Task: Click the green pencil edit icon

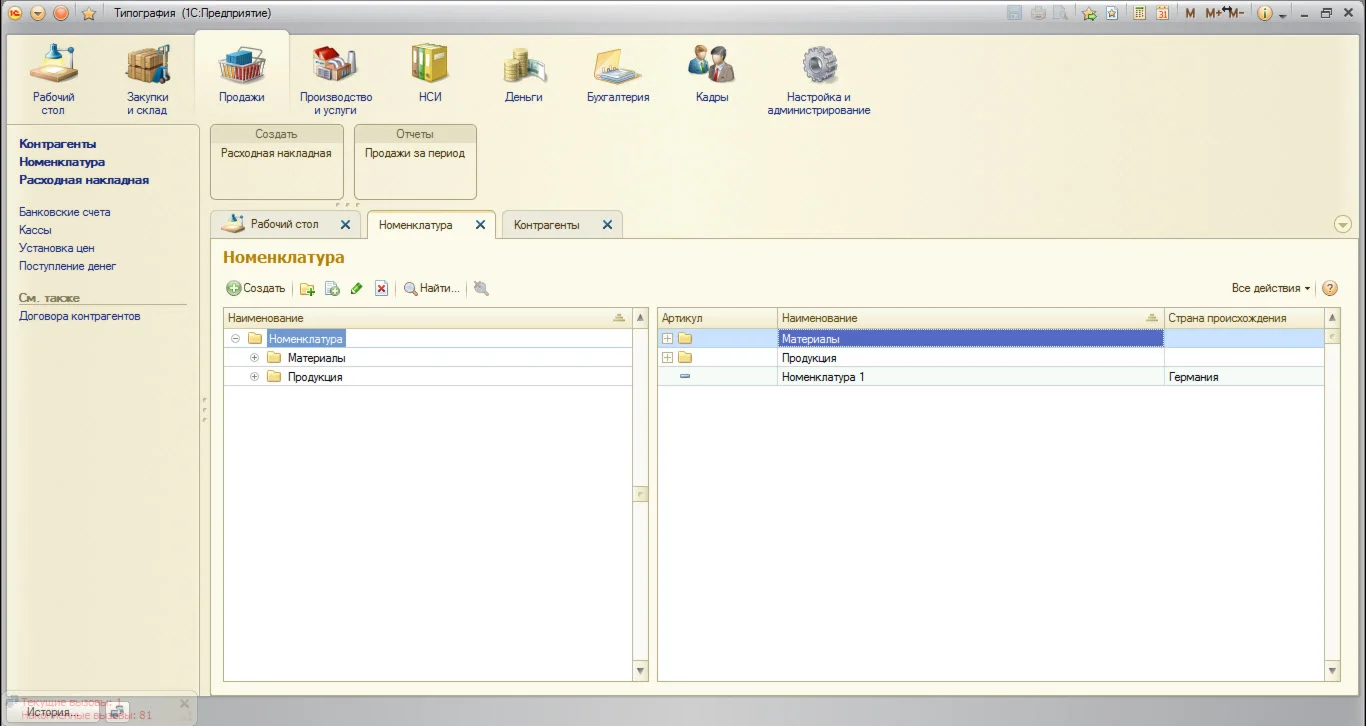Action: [357, 289]
